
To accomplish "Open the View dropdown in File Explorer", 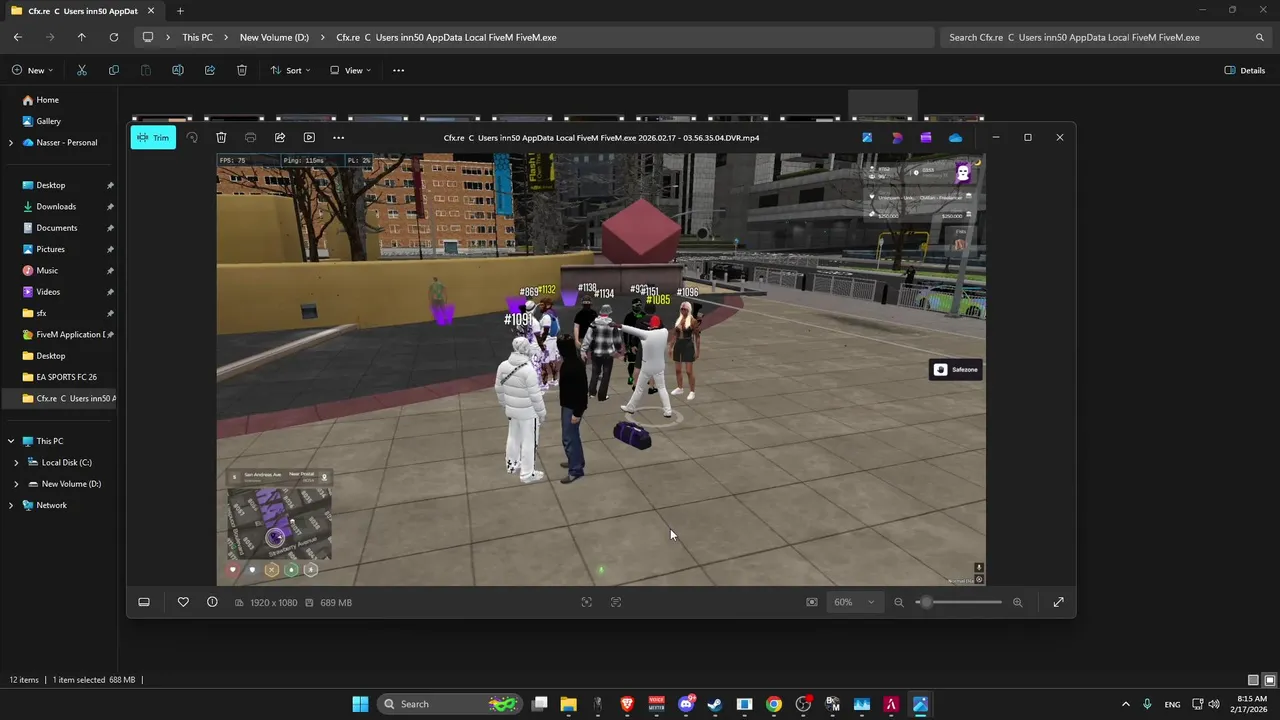I will [350, 70].
